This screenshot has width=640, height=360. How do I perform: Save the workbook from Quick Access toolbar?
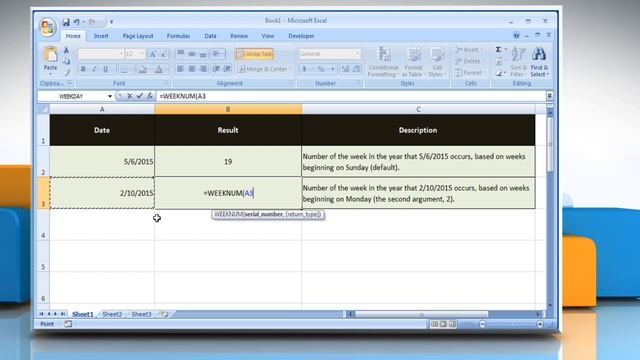click(x=66, y=22)
